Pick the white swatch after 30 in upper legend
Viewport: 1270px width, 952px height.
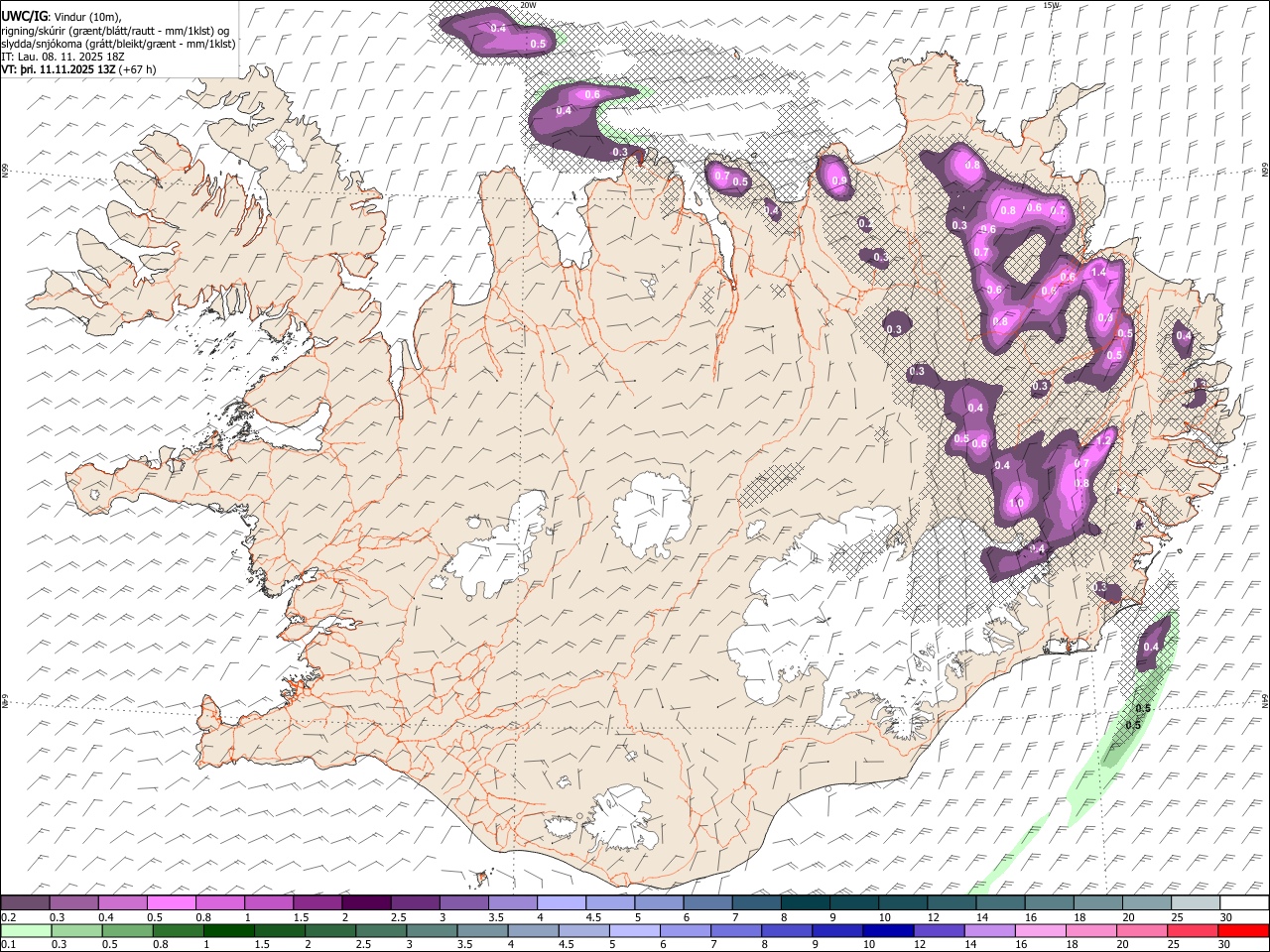click(1244, 903)
